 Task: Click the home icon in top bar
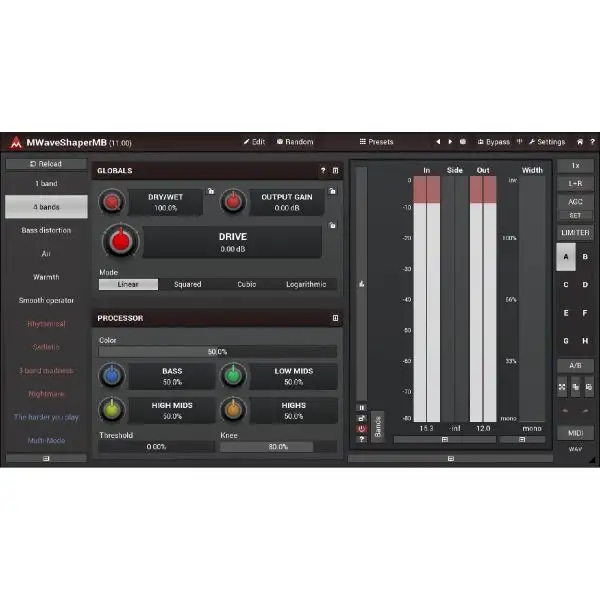click(580, 142)
